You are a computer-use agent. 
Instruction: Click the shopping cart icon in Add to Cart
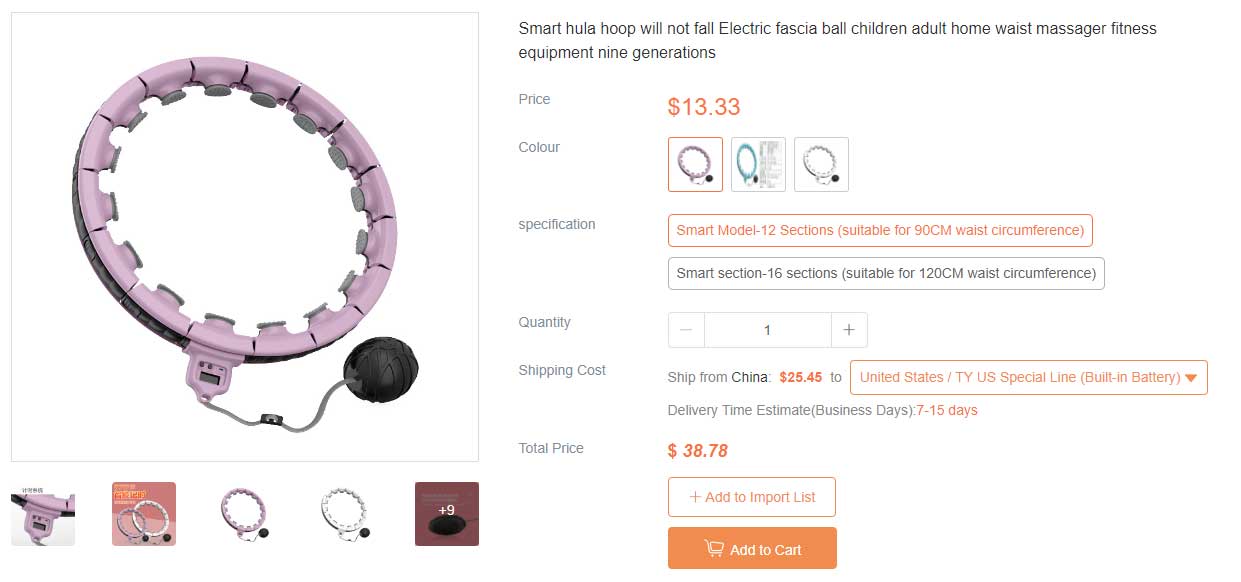point(714,549)
